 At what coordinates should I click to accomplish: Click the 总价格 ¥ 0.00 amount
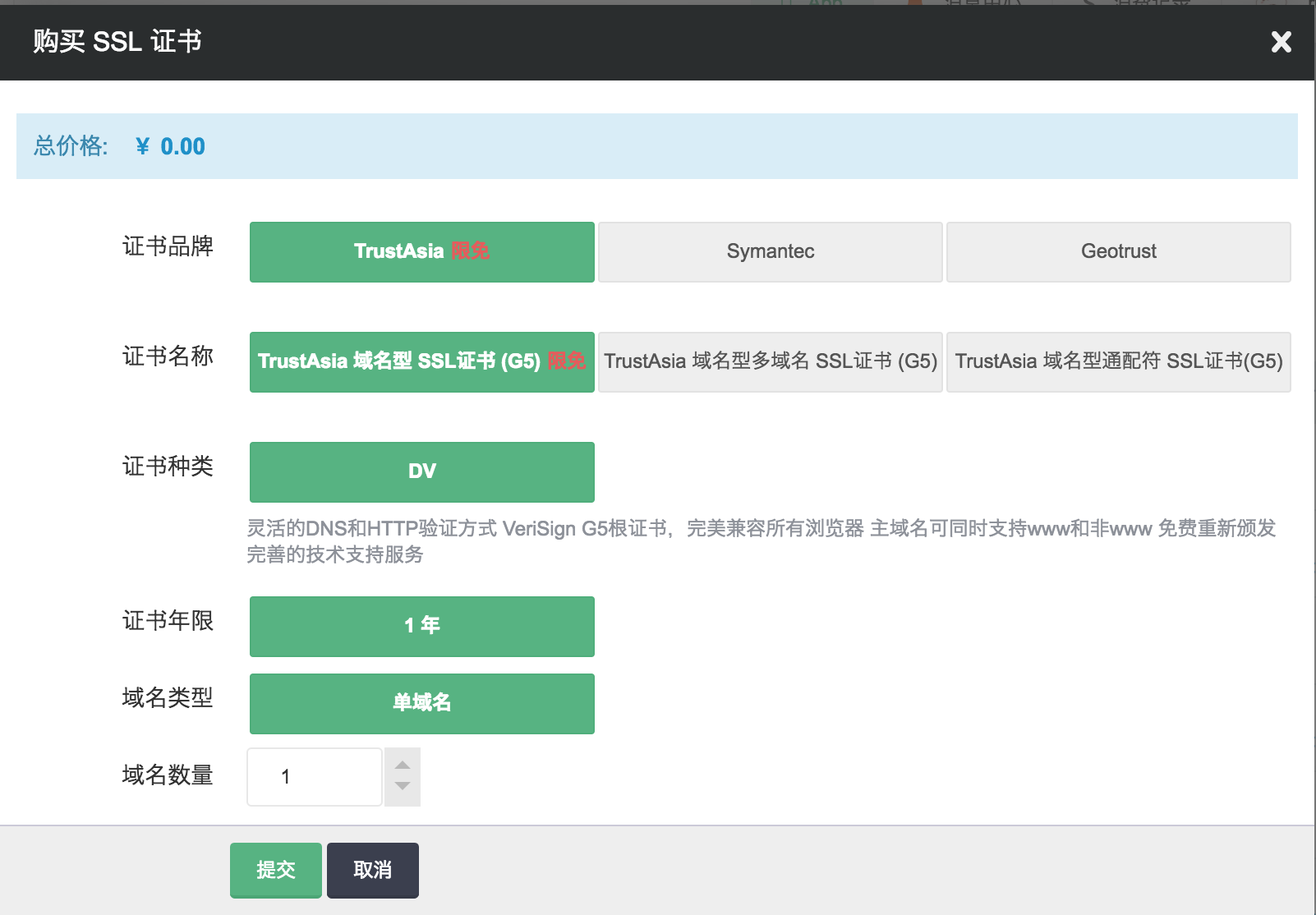pyautogui.click(x=171, y=147)
